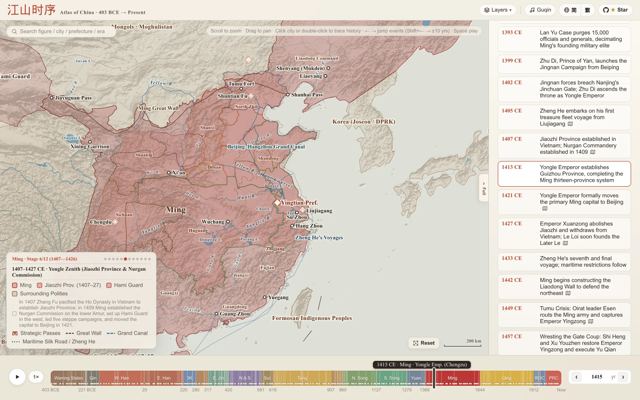Viewport: 640px width, 400px height.
Task: Click the Chengdu marker on map
Action: [x=115, y=222]
